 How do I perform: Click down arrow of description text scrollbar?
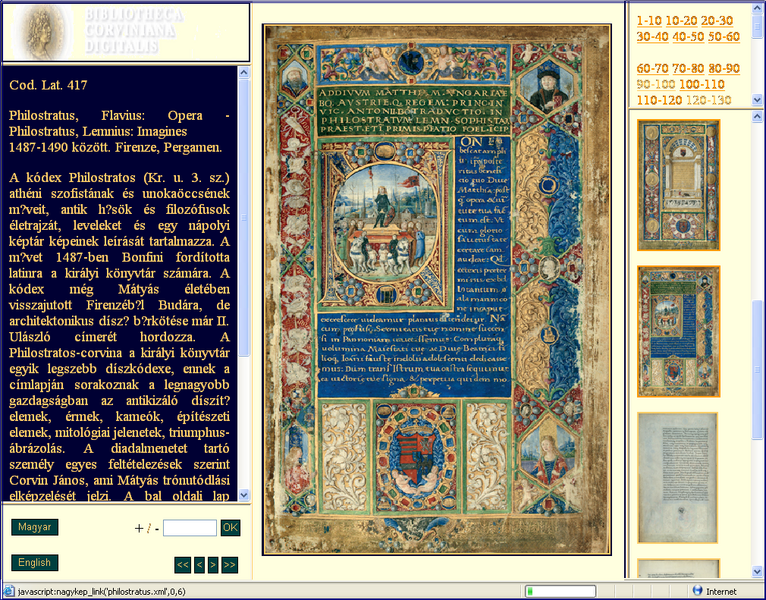tap(244, 494)
